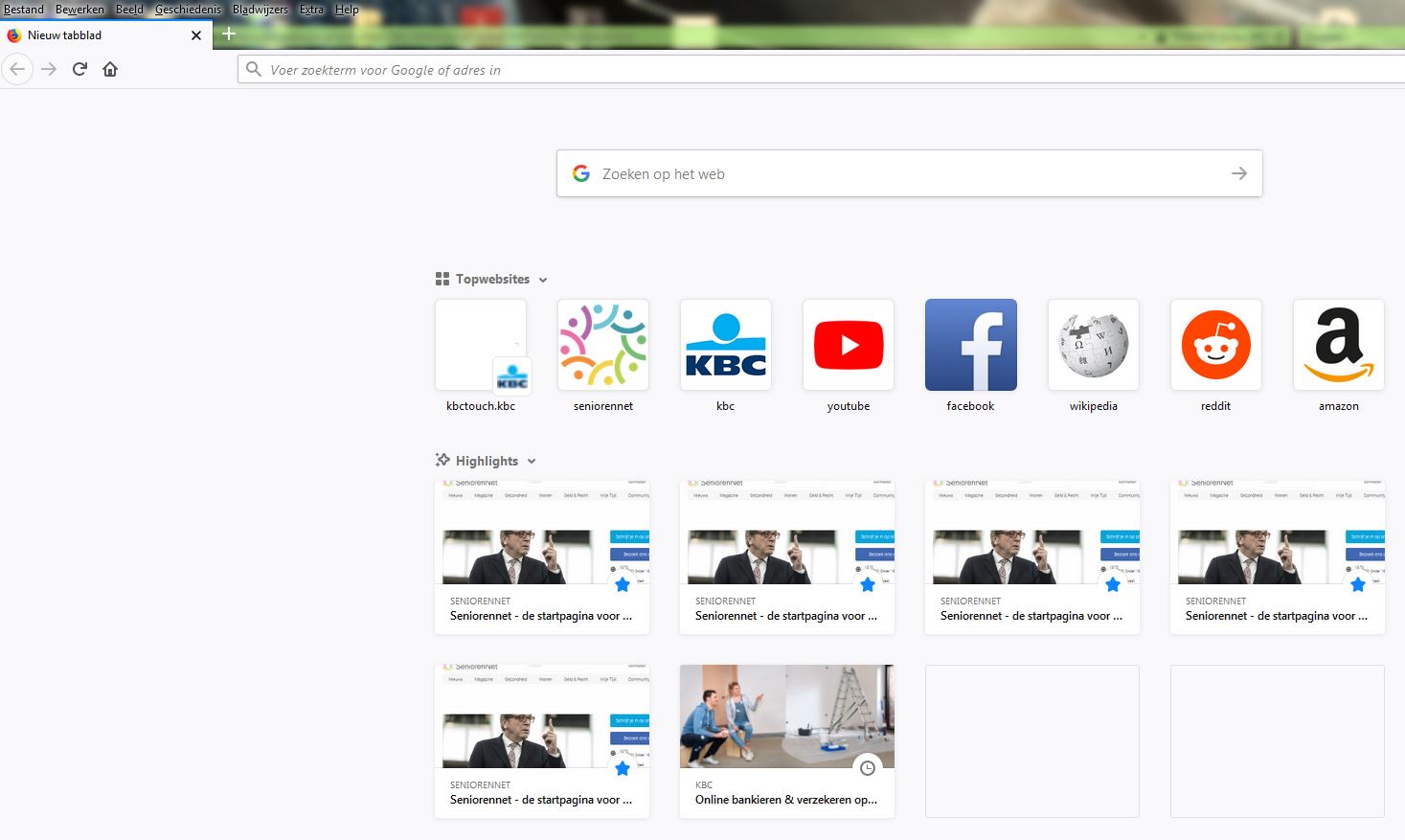Click the Topwebsites grid icon

pos(442,279)
